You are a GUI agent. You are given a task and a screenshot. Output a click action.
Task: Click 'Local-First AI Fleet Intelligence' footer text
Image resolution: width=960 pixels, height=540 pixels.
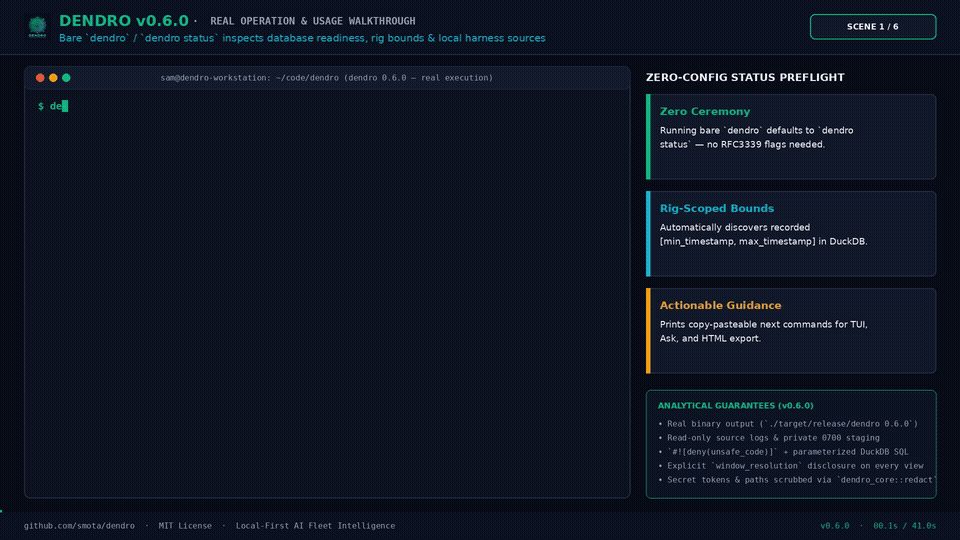pos(315,526)
